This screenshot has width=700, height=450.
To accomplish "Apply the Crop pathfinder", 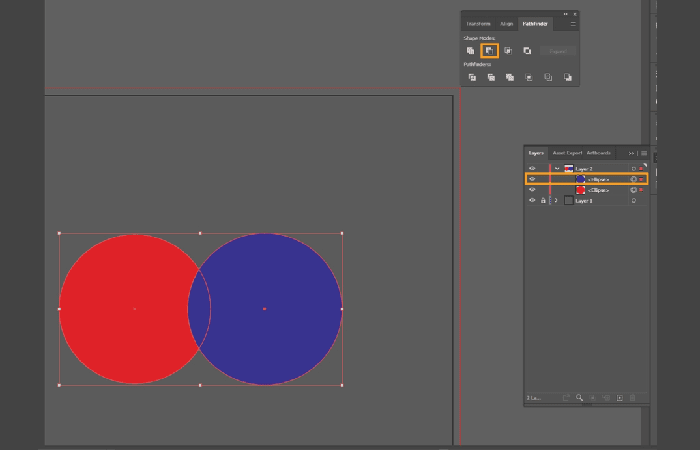I will [x=529, y=77].
